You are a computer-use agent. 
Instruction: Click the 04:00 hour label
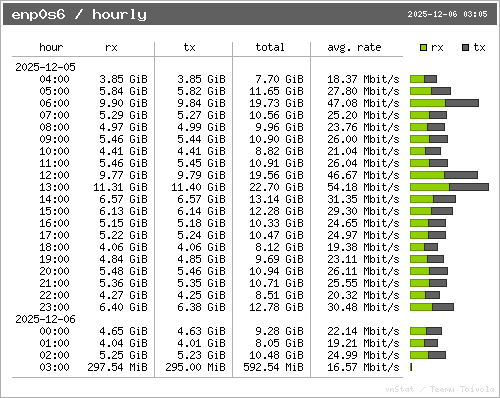[x=54, y=79]
